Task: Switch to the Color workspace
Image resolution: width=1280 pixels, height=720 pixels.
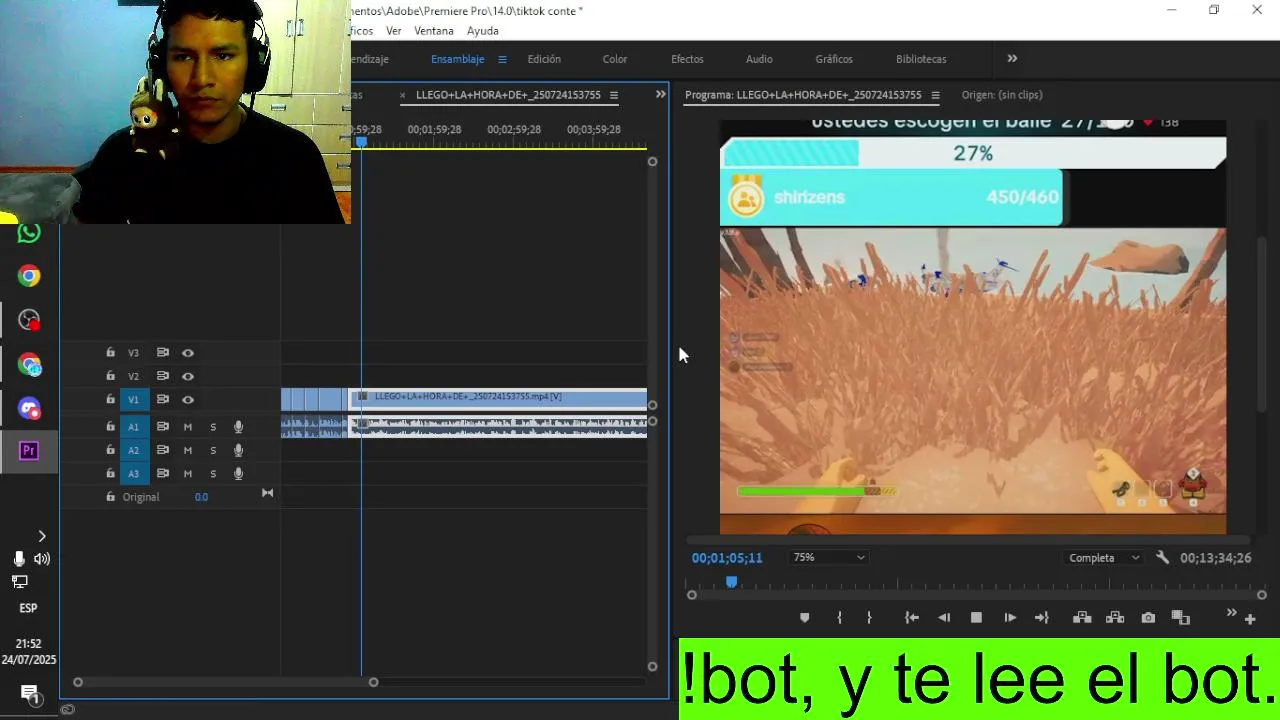Action: coord(615,59)
